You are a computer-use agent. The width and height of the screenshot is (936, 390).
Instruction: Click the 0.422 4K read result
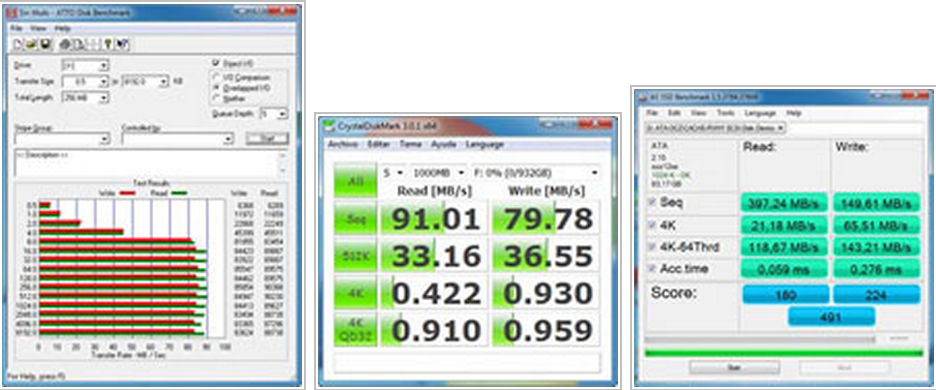(434, 293)
